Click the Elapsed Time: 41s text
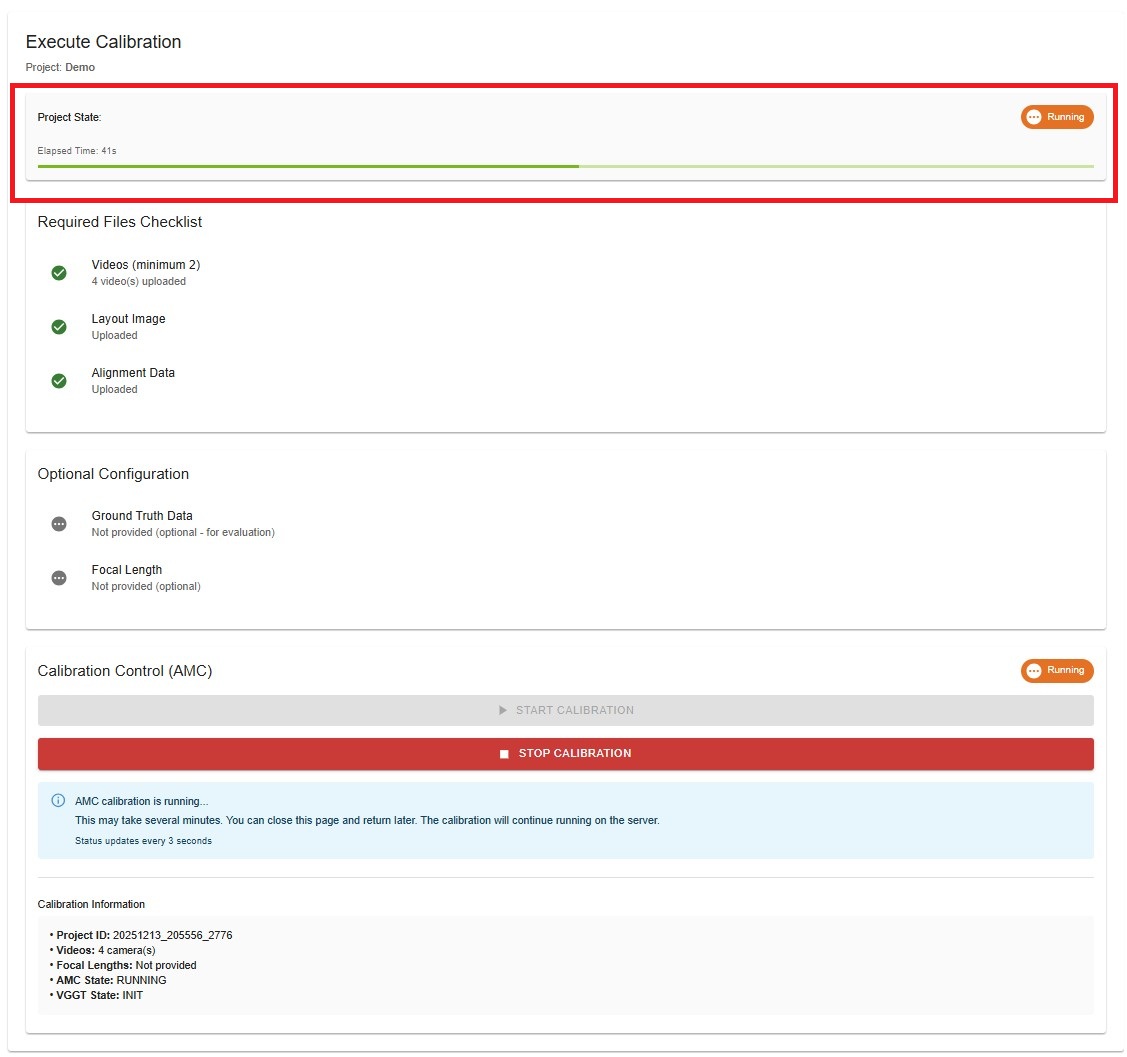This screenshot has width=1127, height=1057. coord(77,151)
